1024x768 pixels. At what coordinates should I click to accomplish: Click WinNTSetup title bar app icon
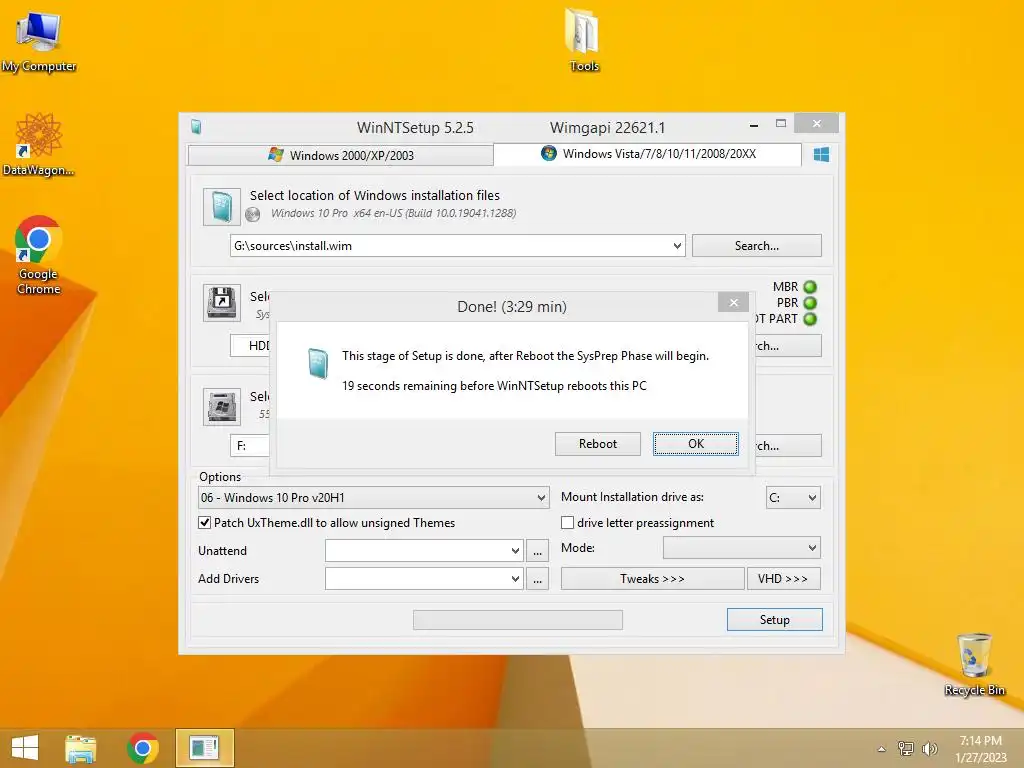point(196,127)
